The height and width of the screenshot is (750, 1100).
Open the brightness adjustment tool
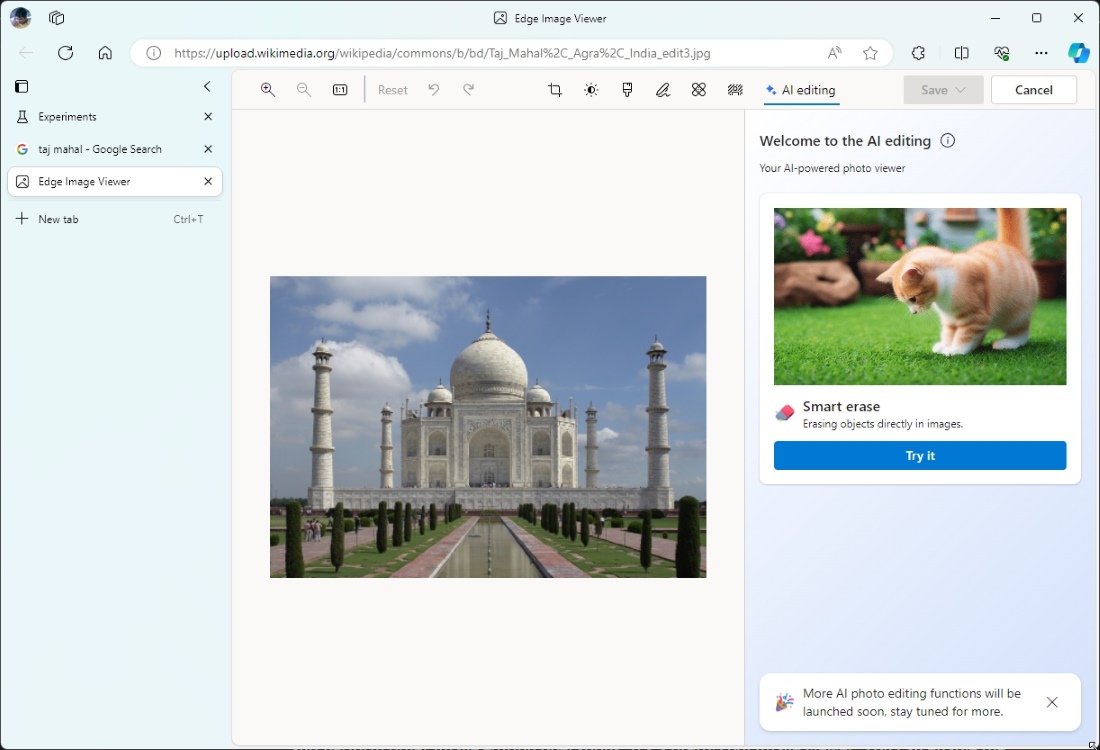(x=591, y=89)
